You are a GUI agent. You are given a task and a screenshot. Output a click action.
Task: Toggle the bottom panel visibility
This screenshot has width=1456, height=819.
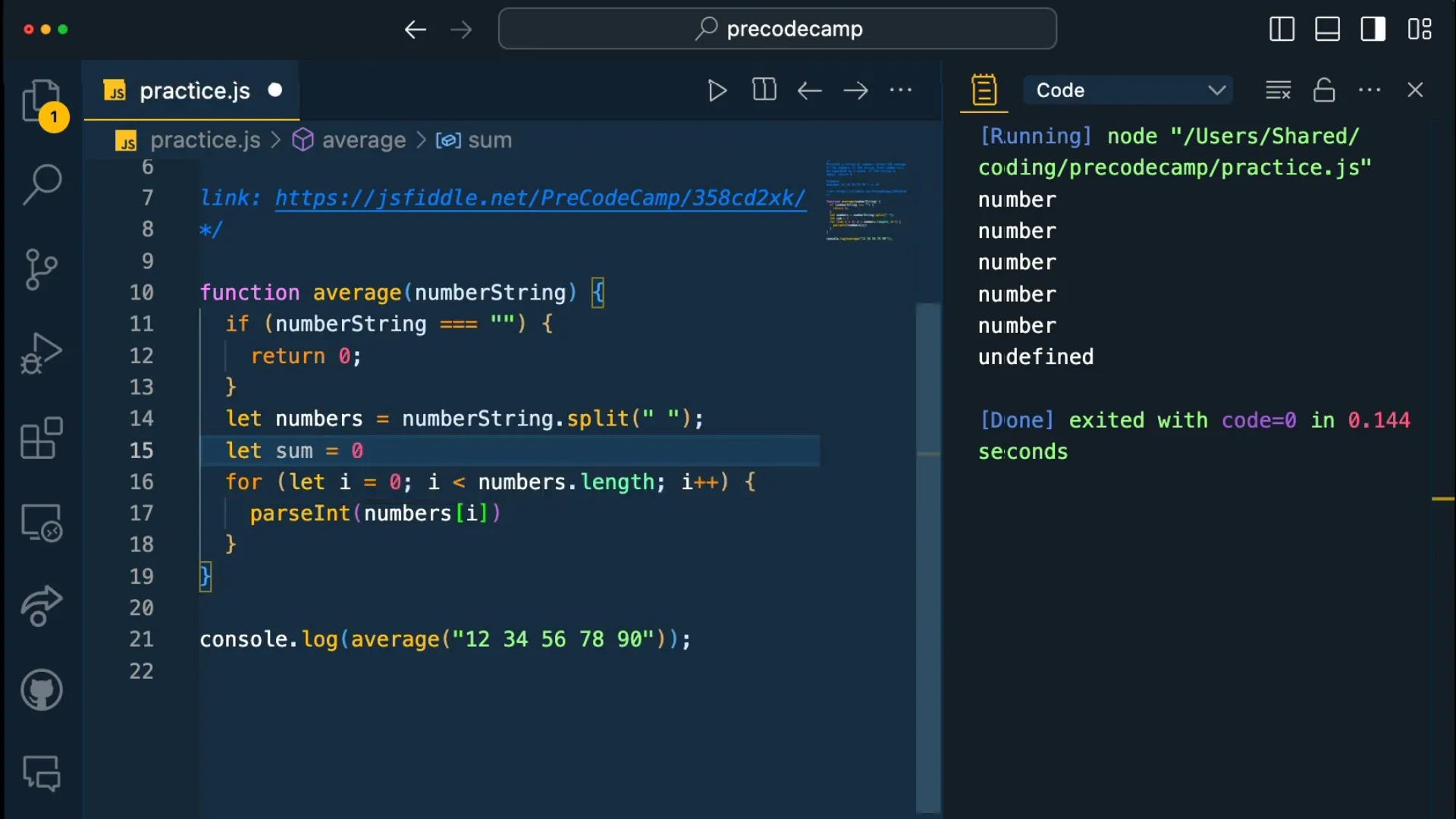pos(1327,30)
